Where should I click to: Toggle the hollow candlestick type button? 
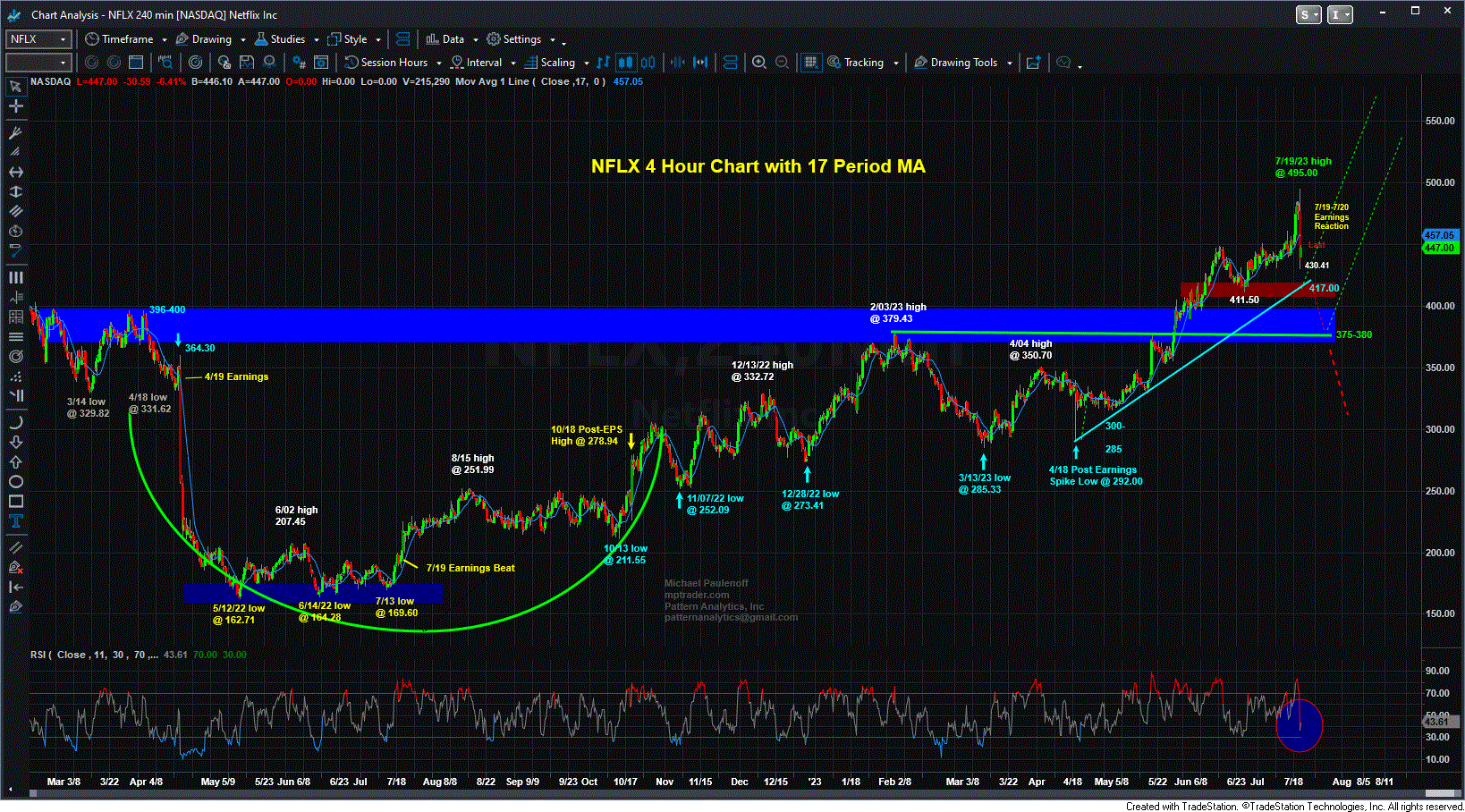648,63
